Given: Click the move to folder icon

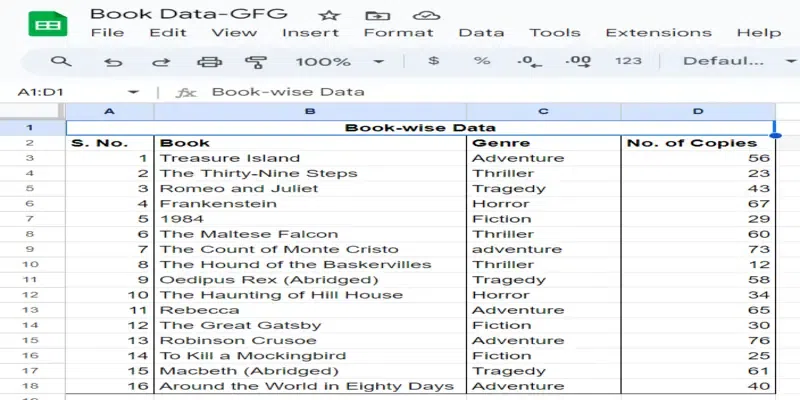Looking at the screenshot, I should 378,15.
